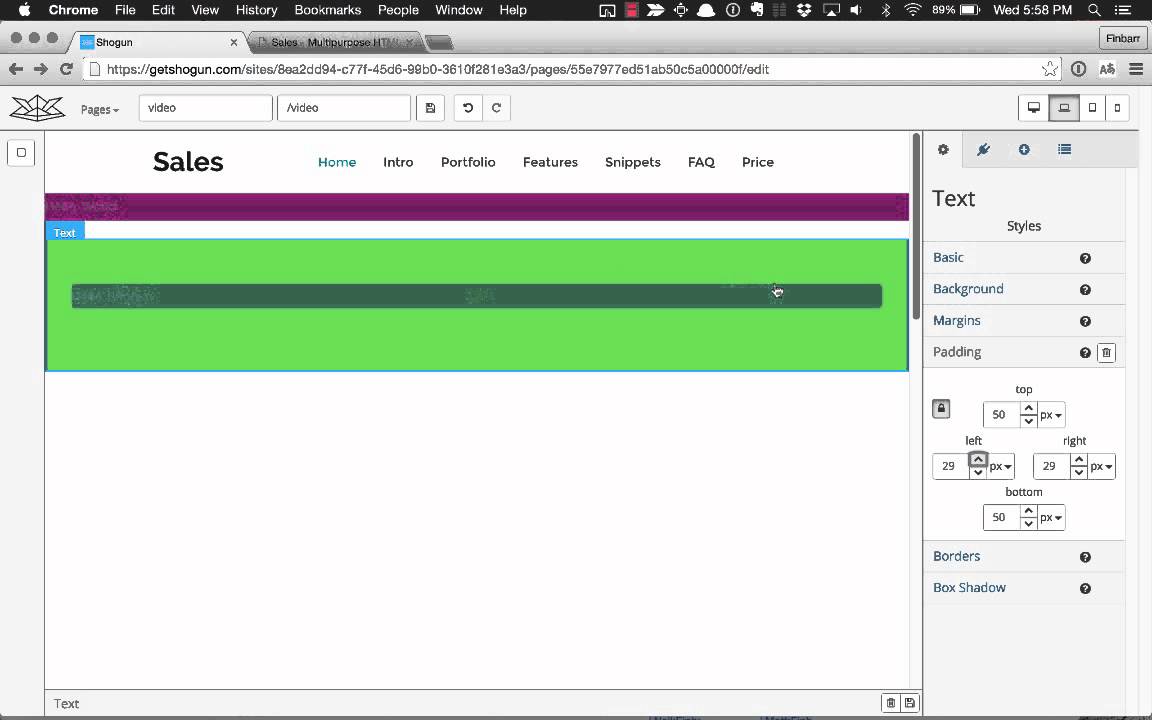Screen dimensions: 1152x720
Task: Click the redo button
Action: click(x=496, y=108)
